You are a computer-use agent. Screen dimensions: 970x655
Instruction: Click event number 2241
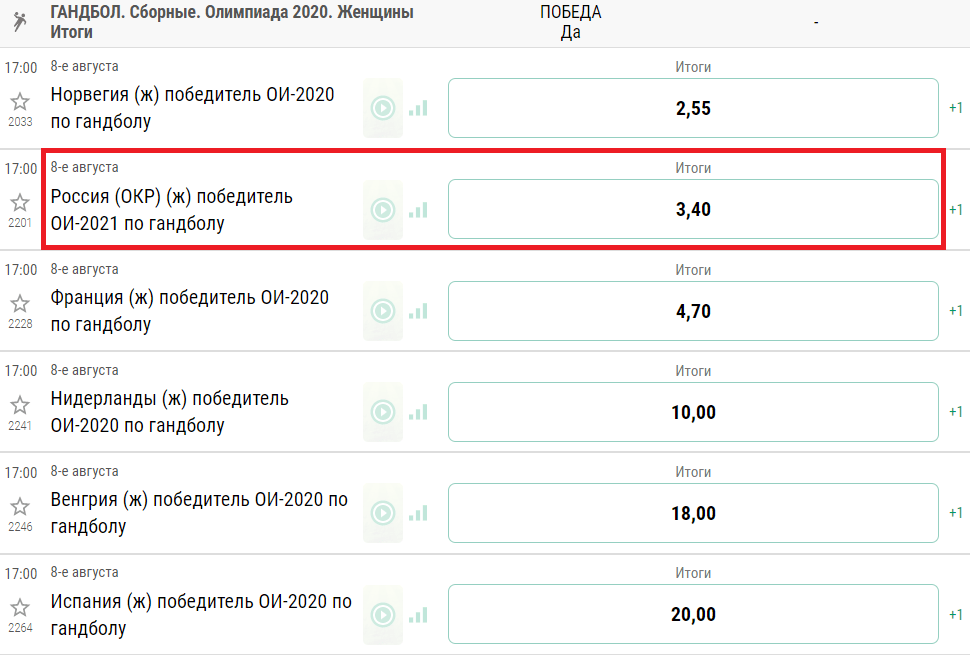pyautogui.click(x=20, y=426)
